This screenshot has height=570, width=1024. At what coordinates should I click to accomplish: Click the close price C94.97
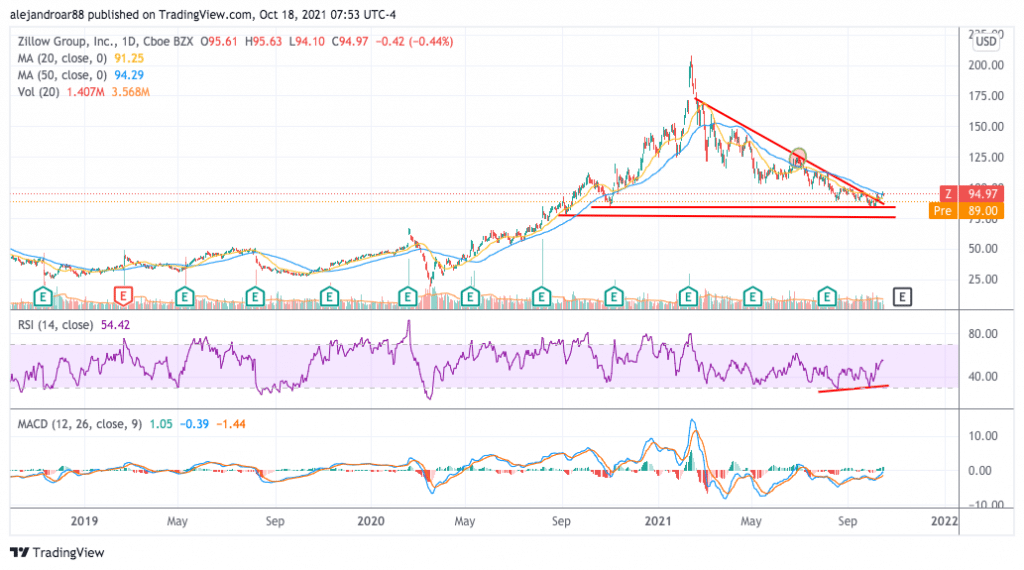349,41
